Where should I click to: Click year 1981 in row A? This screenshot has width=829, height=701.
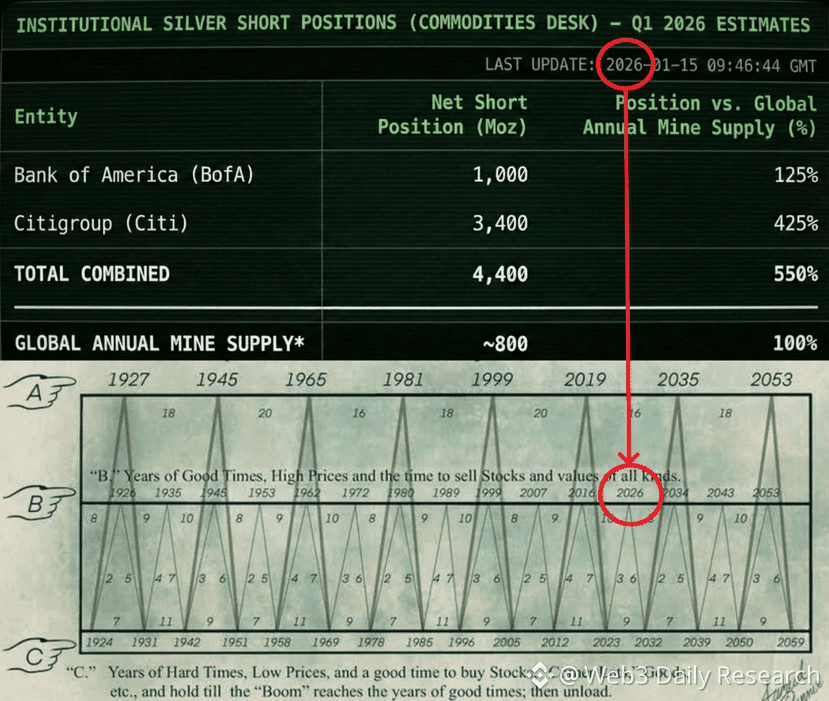coord(403,380)
